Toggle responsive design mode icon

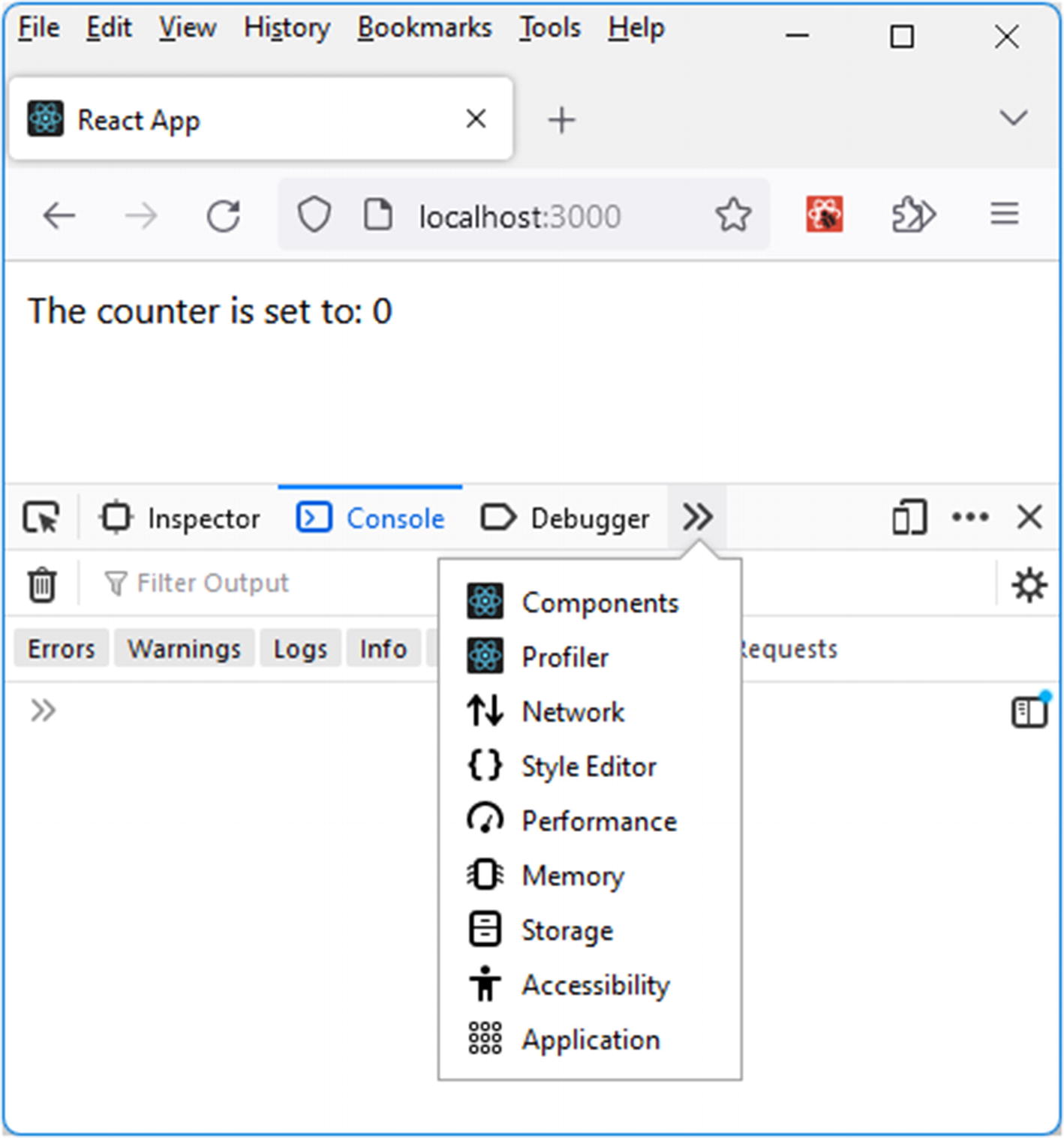coord(909,518)
